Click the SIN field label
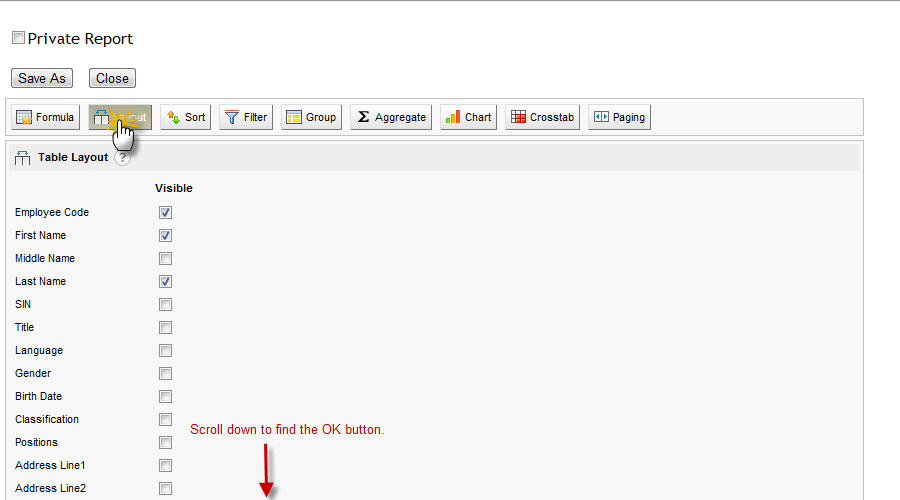 [x=23, y=304]
